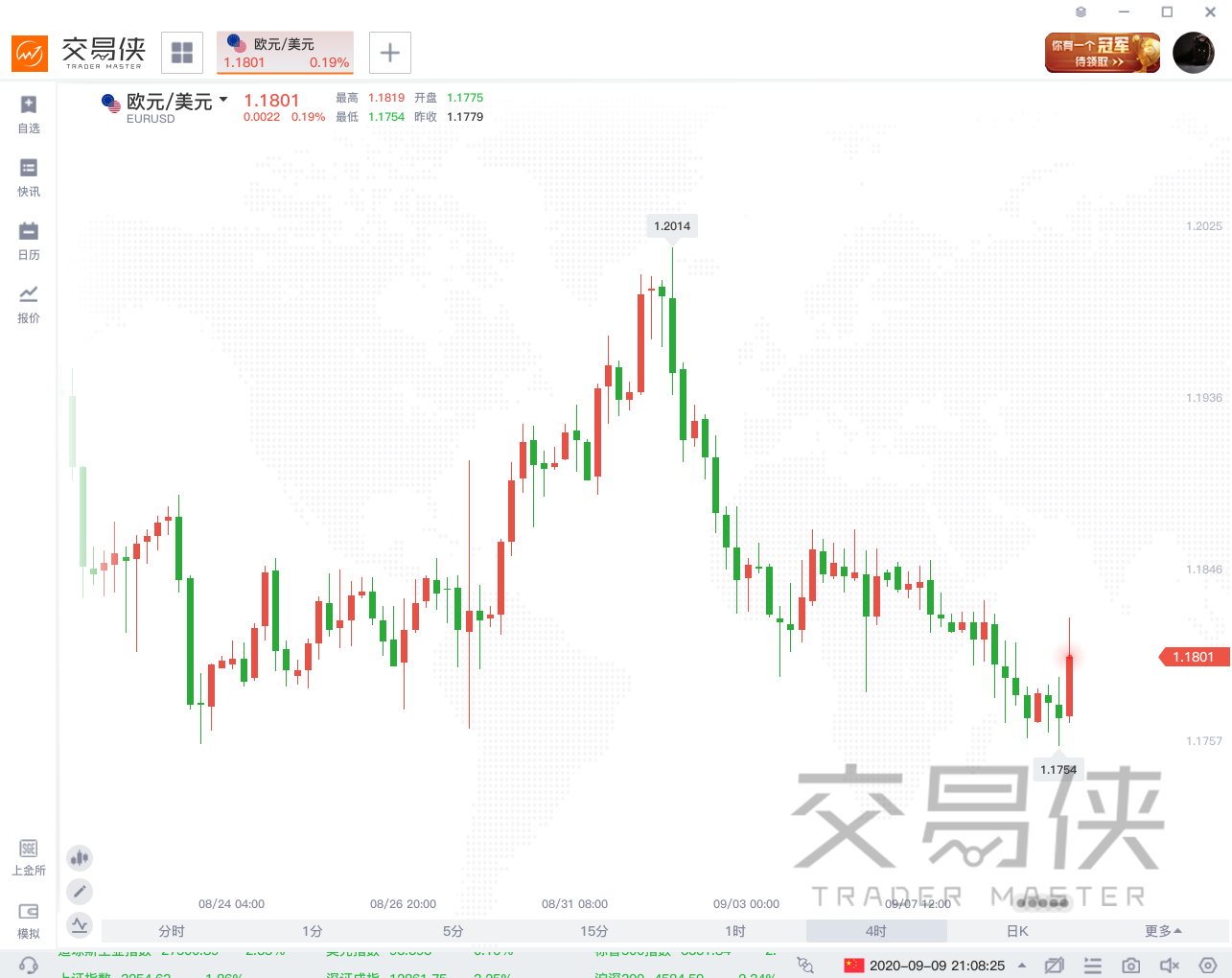Expand the 欧元/美元 symbol dropdown arrow

pos(223,100)
